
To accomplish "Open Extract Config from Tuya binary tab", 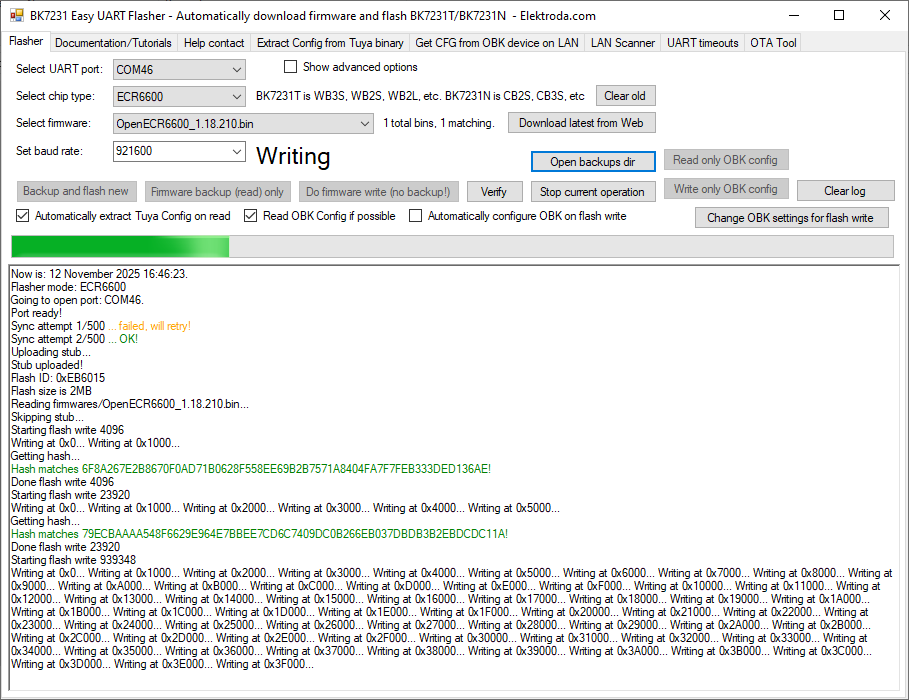I will pos(330,43).
